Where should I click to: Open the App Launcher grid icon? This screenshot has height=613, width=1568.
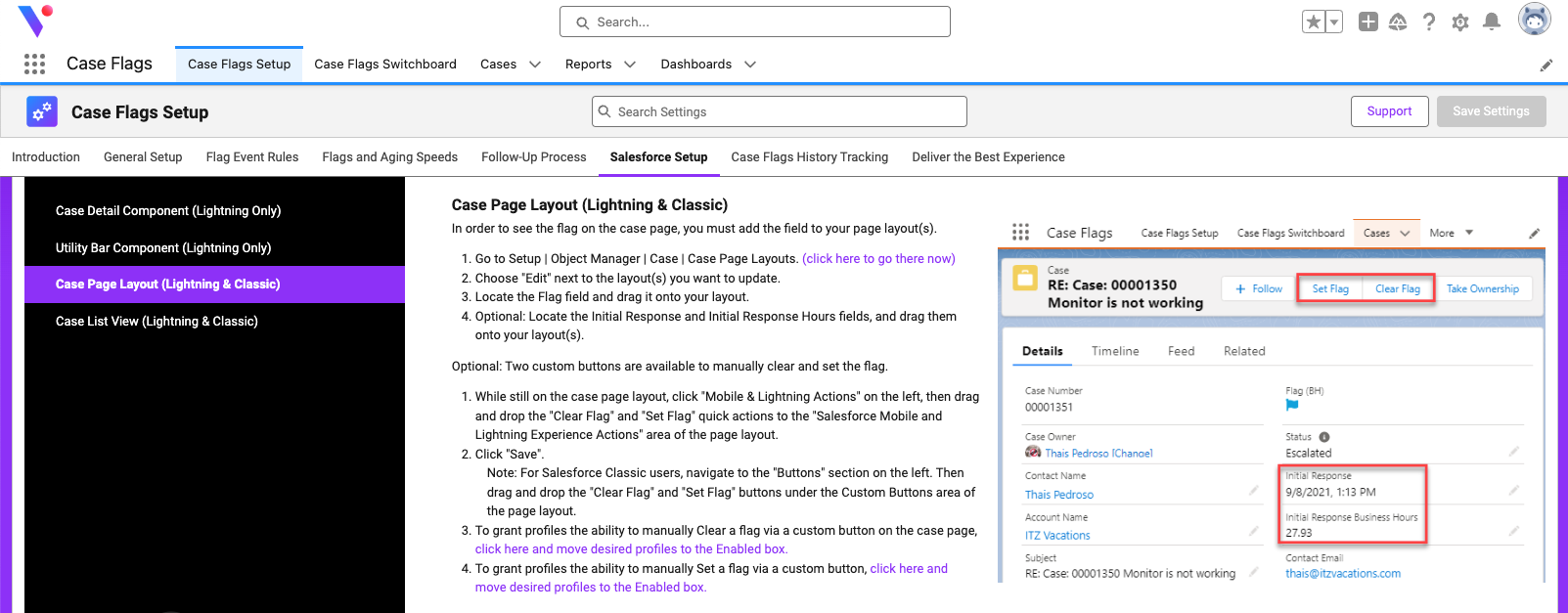35,65
